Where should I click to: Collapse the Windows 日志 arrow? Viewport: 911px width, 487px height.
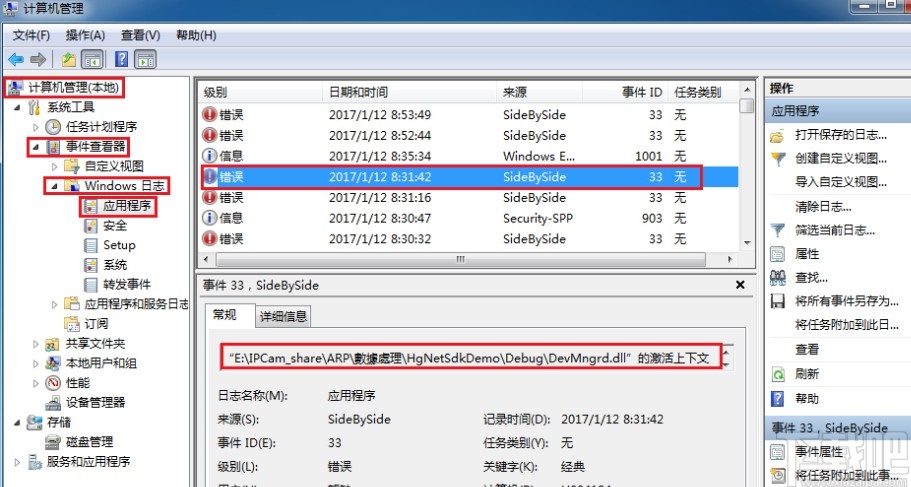55,186
